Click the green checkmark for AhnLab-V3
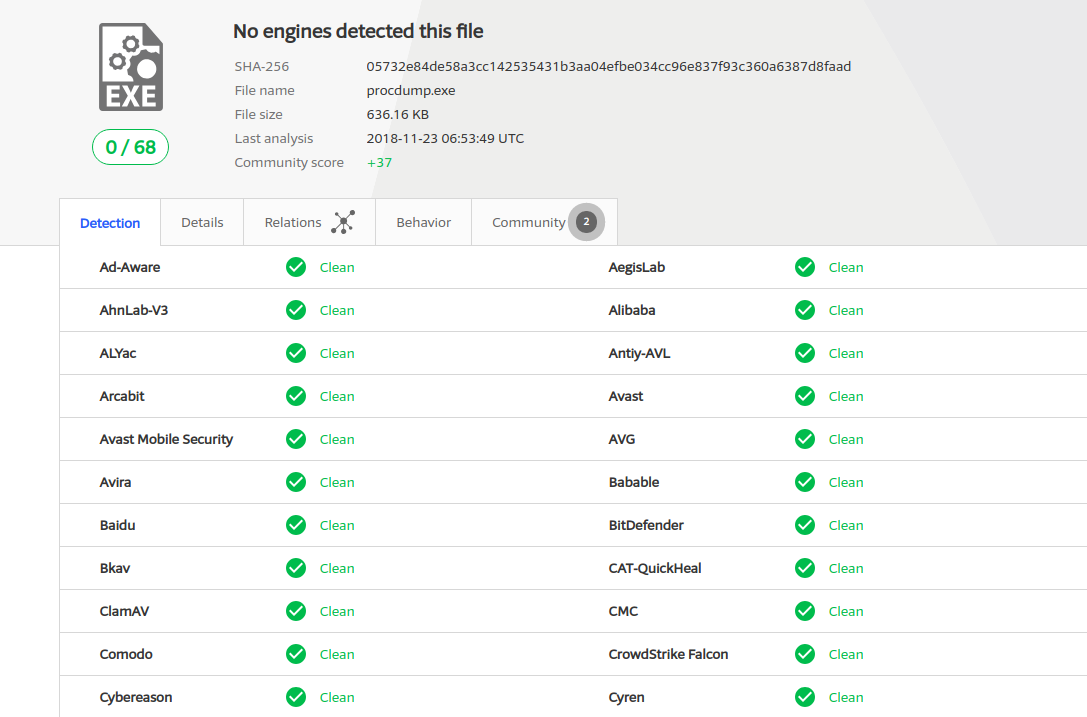 point(296,310)
